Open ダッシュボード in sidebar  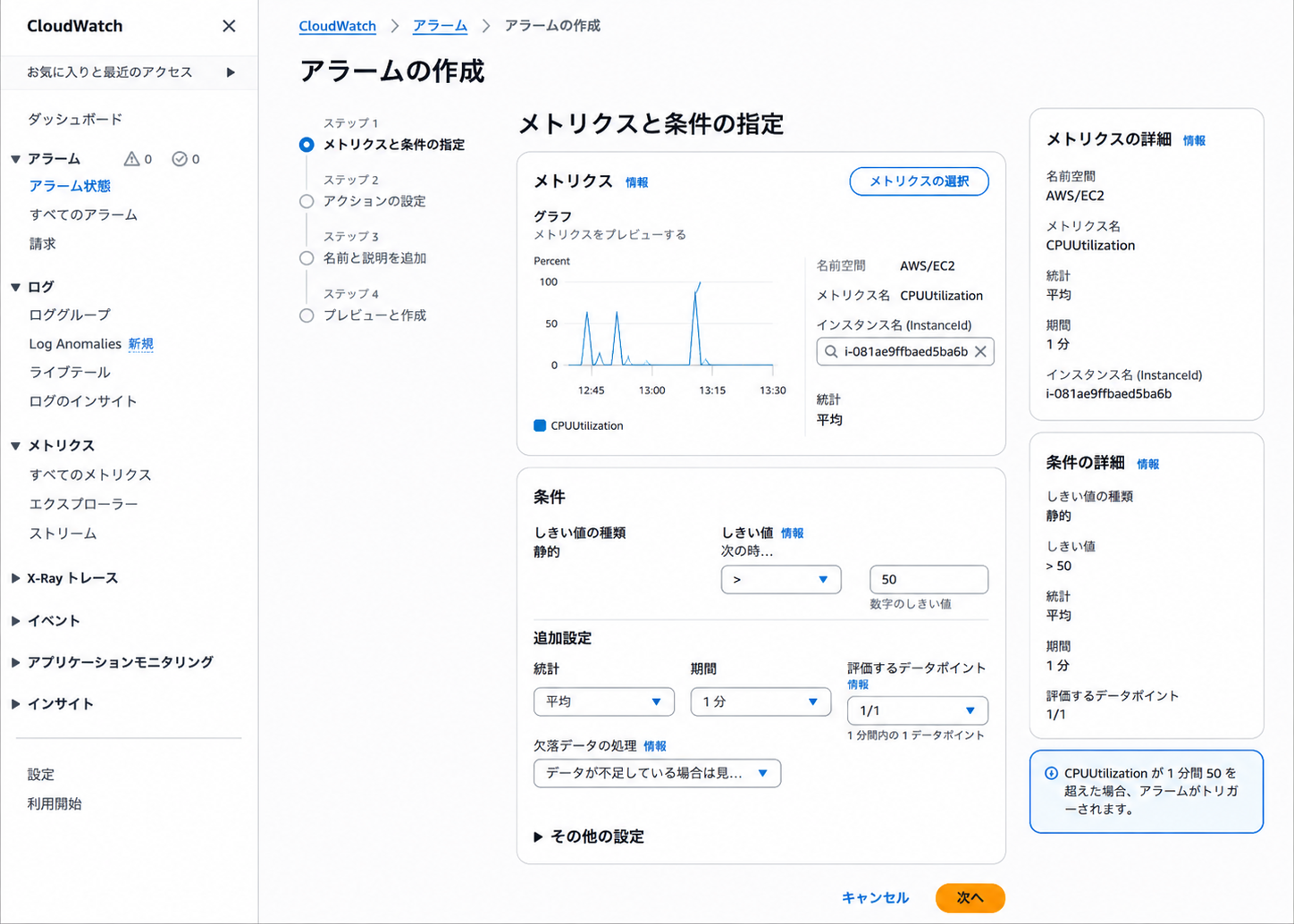click(x=75, y=119)
